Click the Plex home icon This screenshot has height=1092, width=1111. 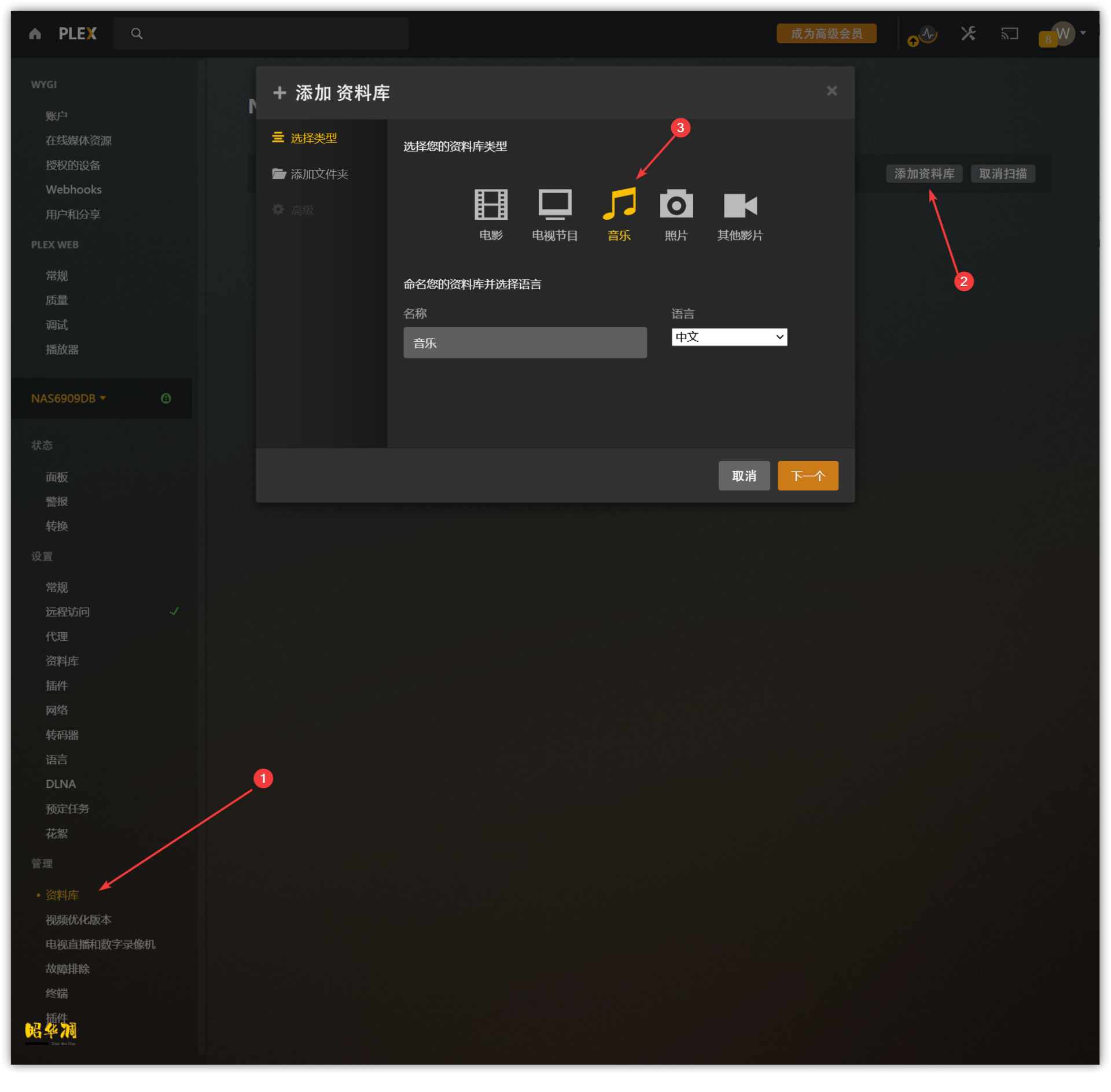pyautogui.click(x=35, y=34)
